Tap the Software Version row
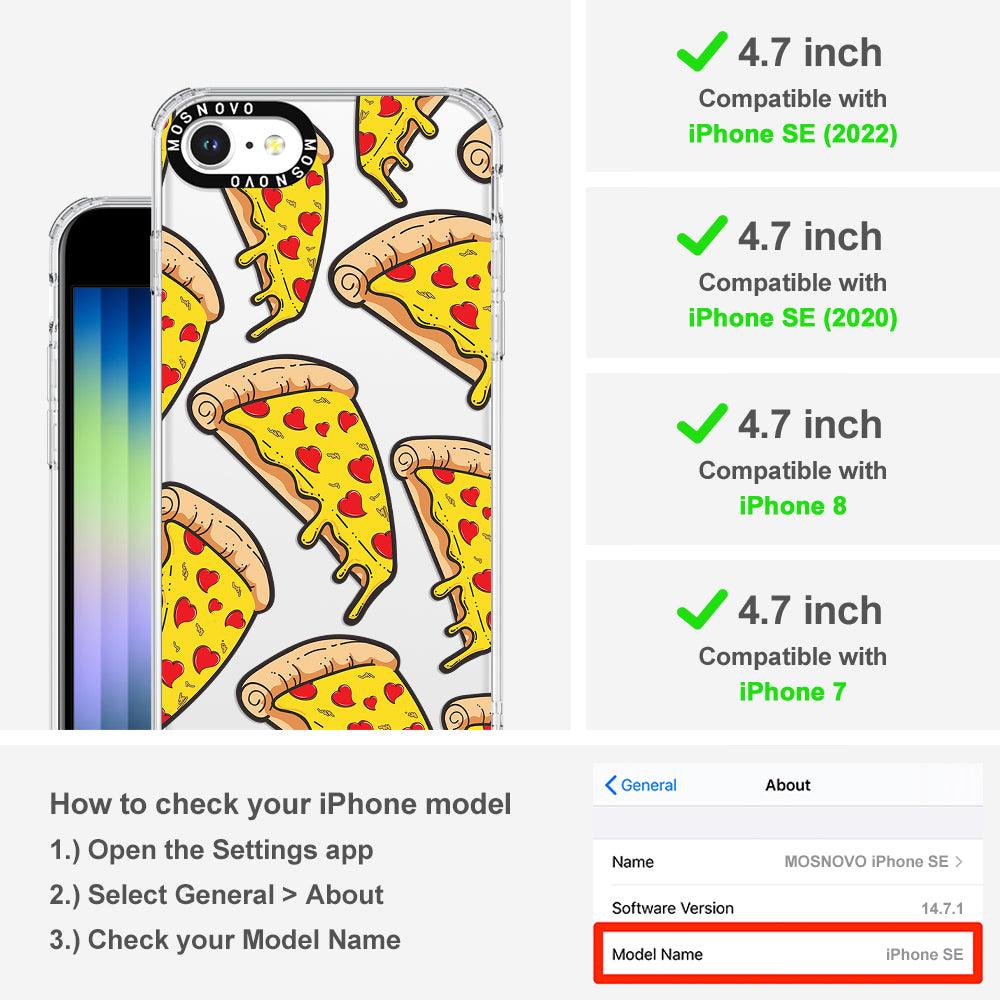 pos(788,908)
